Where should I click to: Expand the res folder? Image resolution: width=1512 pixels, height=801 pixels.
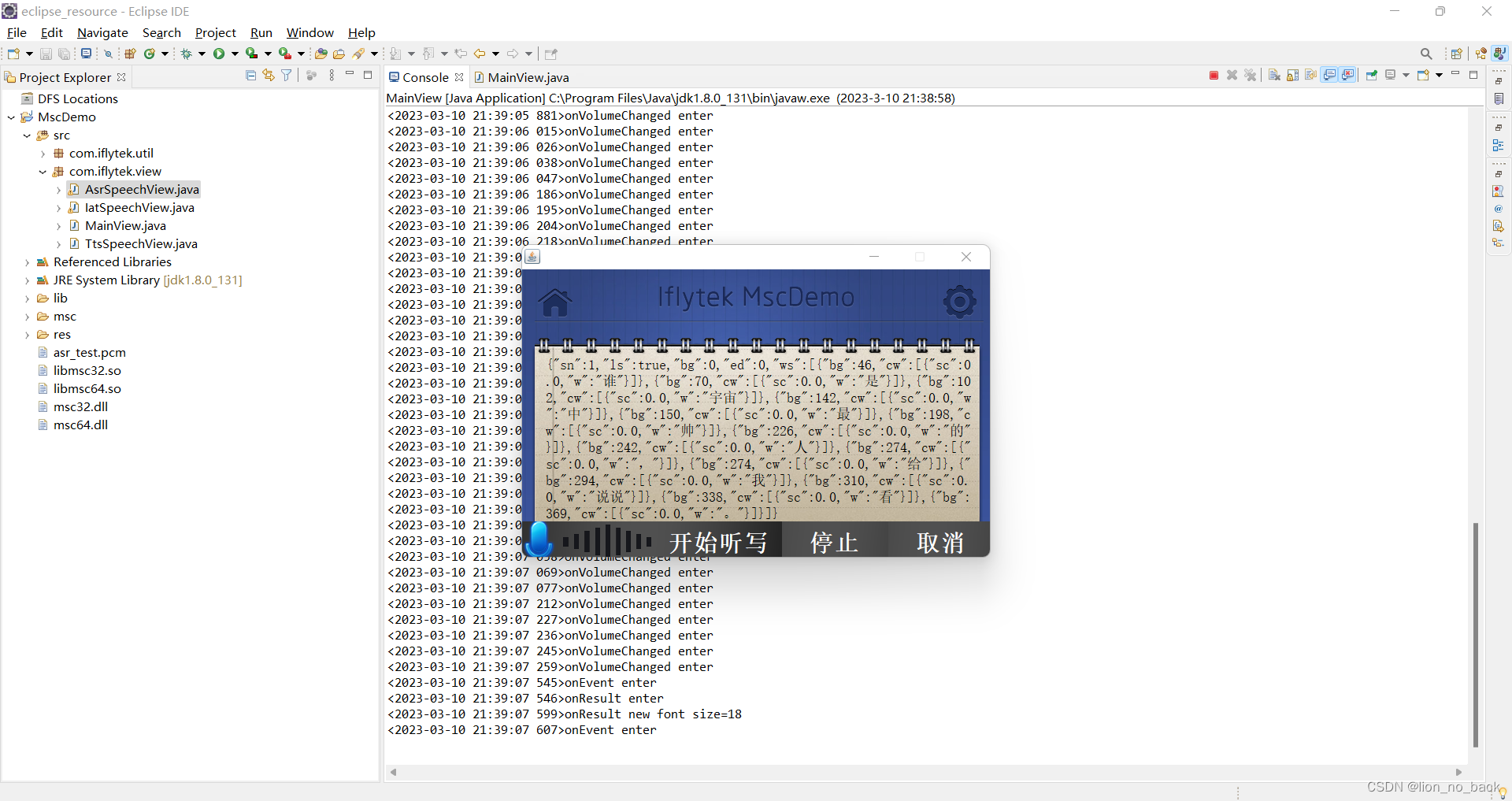pyautogui.click(x=27, y=335)
